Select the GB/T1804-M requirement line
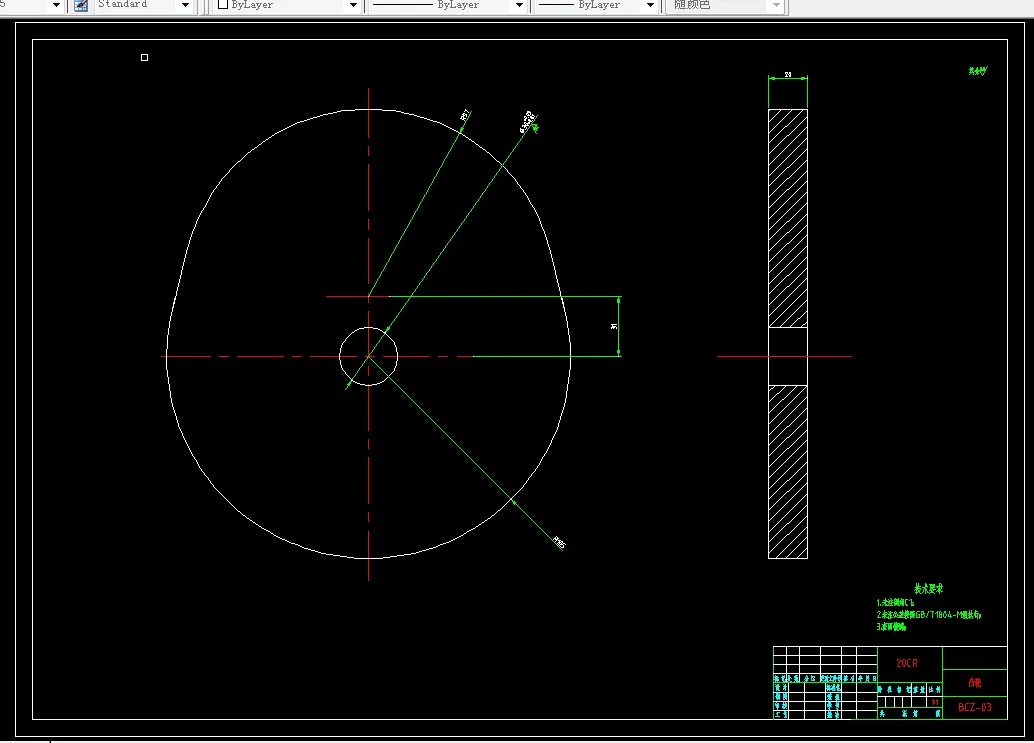The height and width of the screenshot is (743, 1034). coord(928,614)
